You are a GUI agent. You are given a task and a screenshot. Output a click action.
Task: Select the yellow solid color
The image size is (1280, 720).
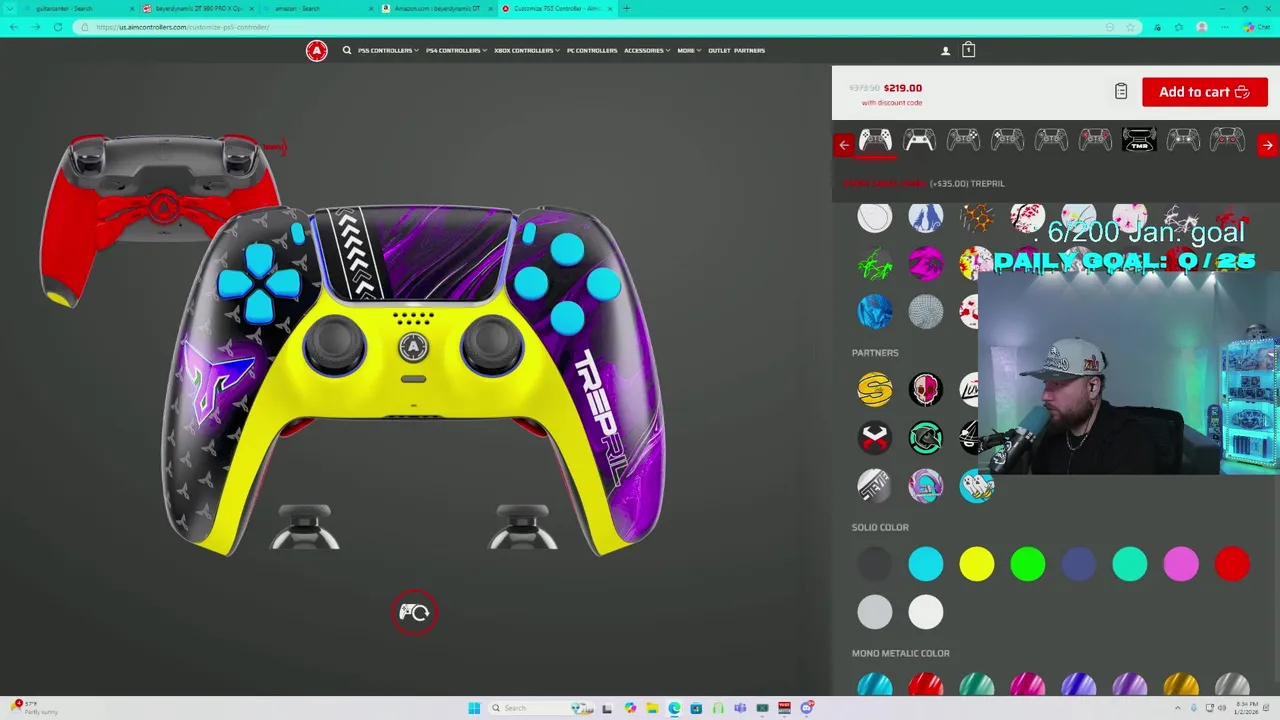976,564
